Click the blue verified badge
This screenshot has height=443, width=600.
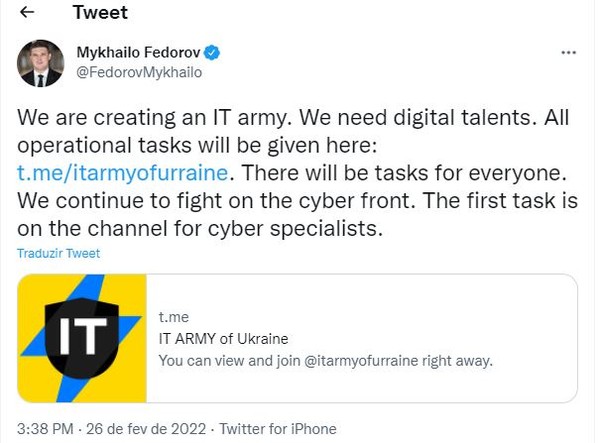coord(212,53)
